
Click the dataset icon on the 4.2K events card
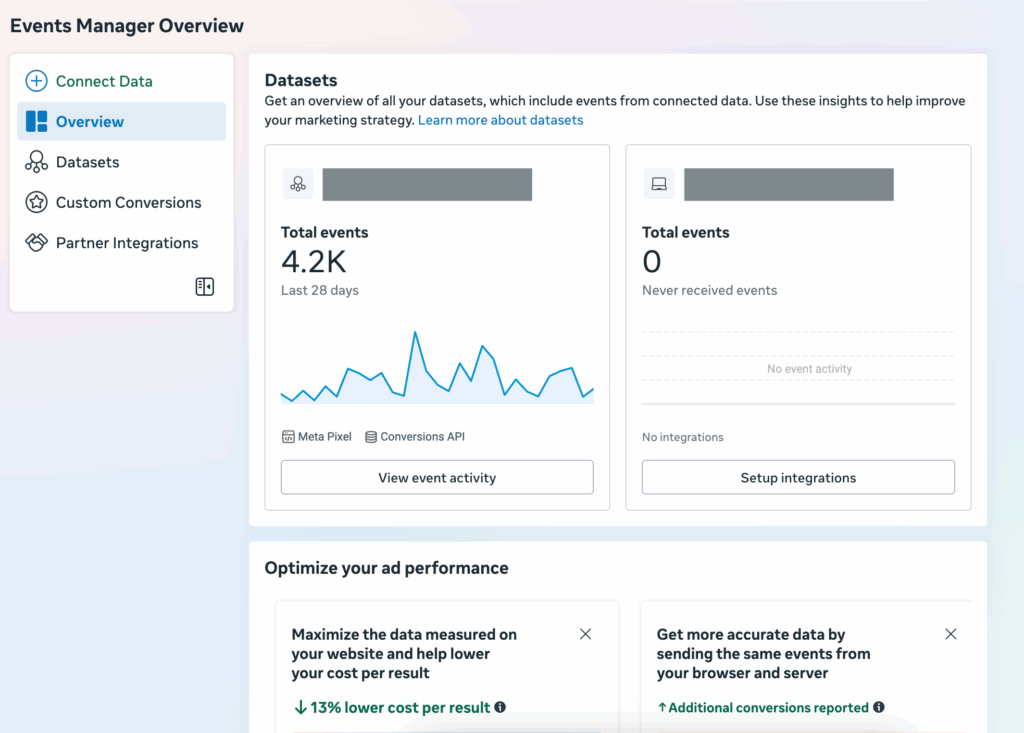coord(298,184)
